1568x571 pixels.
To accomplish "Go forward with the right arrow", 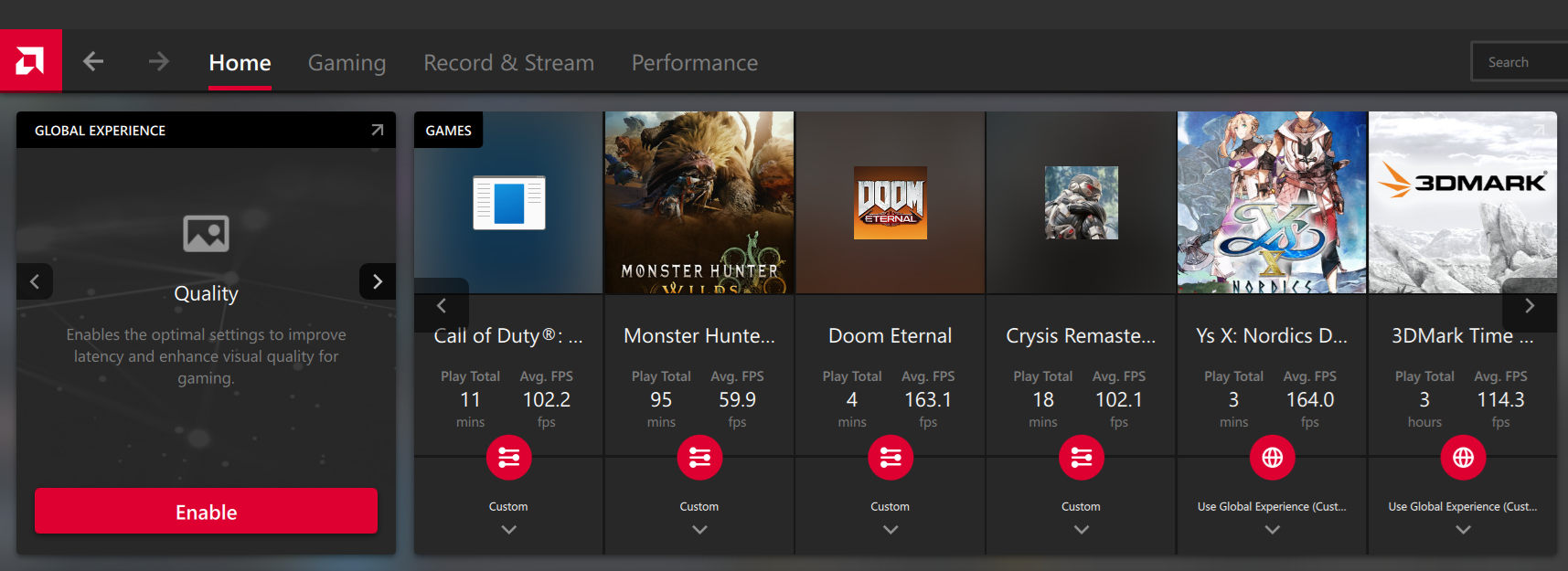I will point(159,61).
